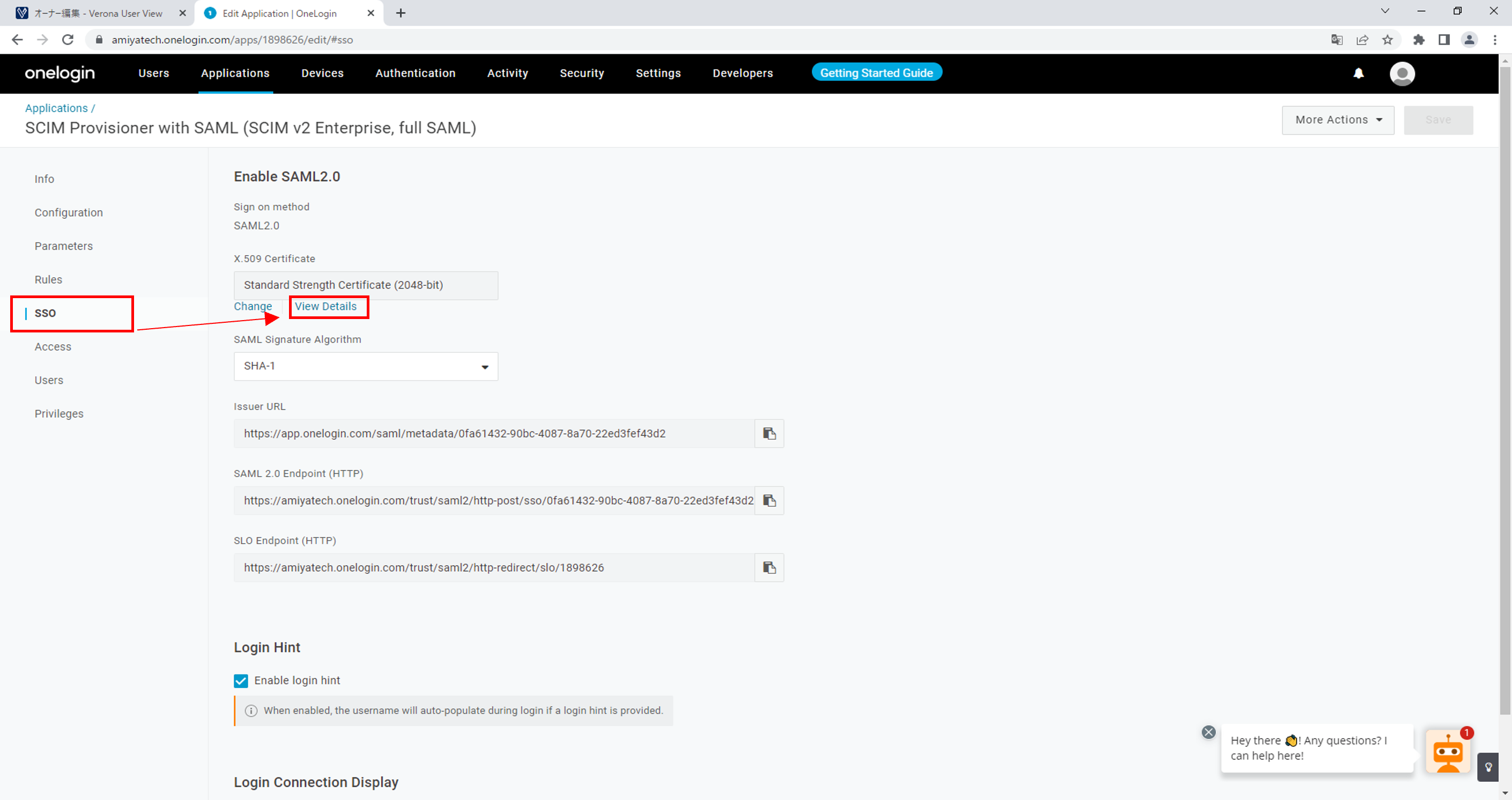Viewport: 1512px width, 800px height.
Task: Switch to the Configuration section
Action: click(69, 212)
